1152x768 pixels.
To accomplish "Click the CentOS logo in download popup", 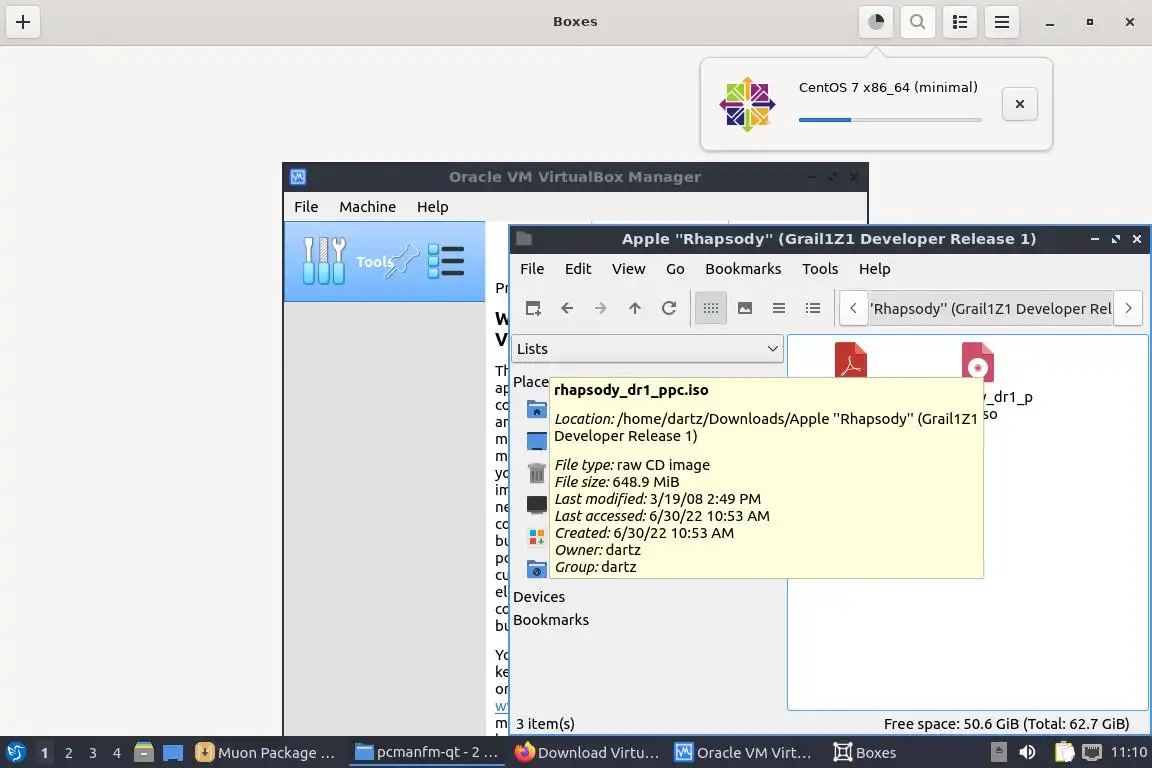I will (747, 104).
